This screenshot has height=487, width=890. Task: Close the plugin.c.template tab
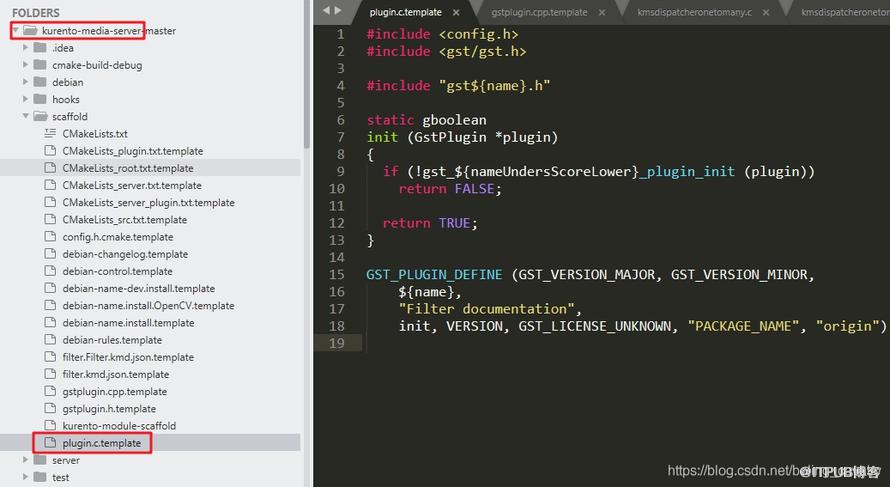(x=456, y=12)
